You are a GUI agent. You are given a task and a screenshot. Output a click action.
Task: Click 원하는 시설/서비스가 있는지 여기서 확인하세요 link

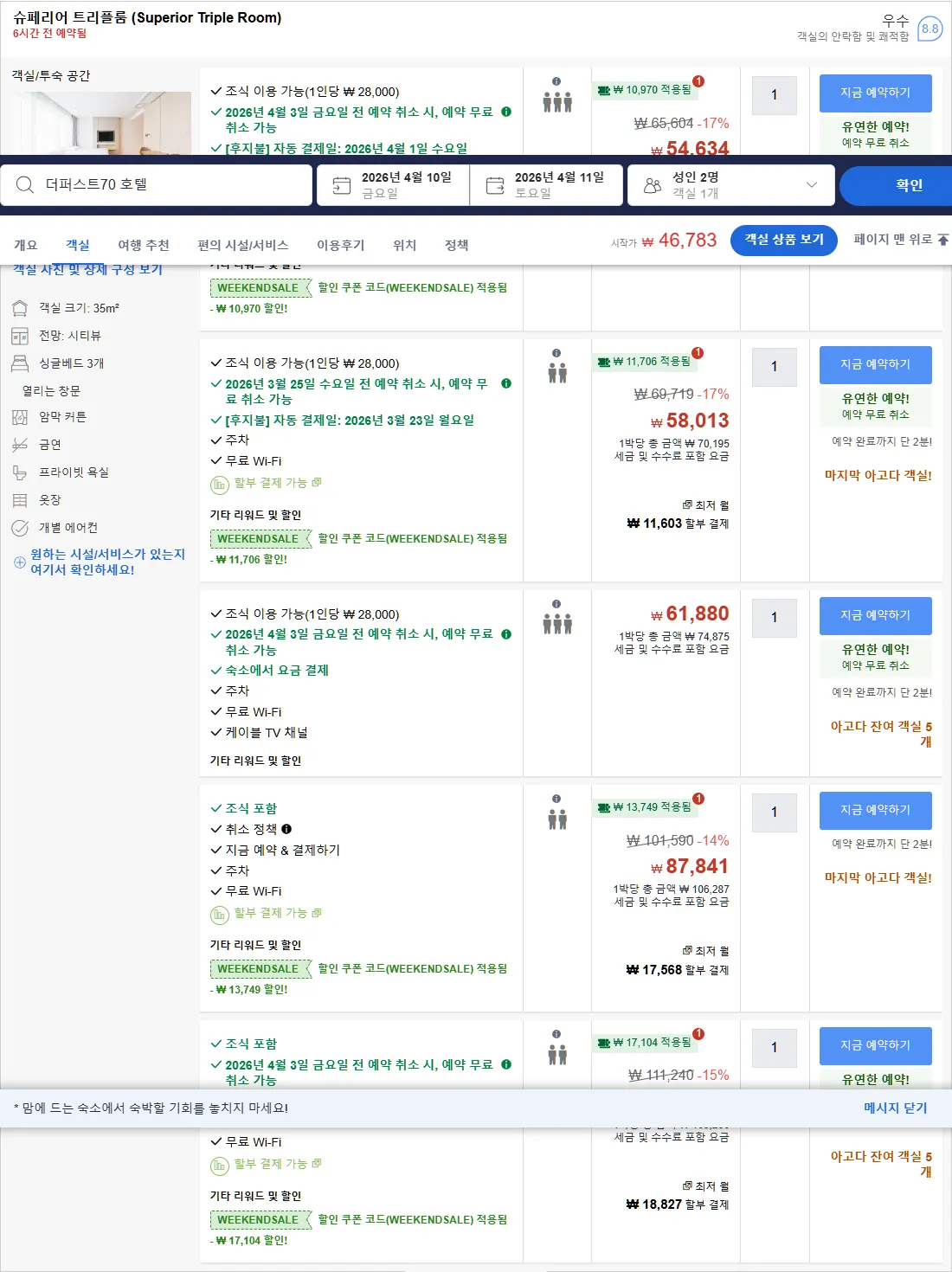(107, 562)
